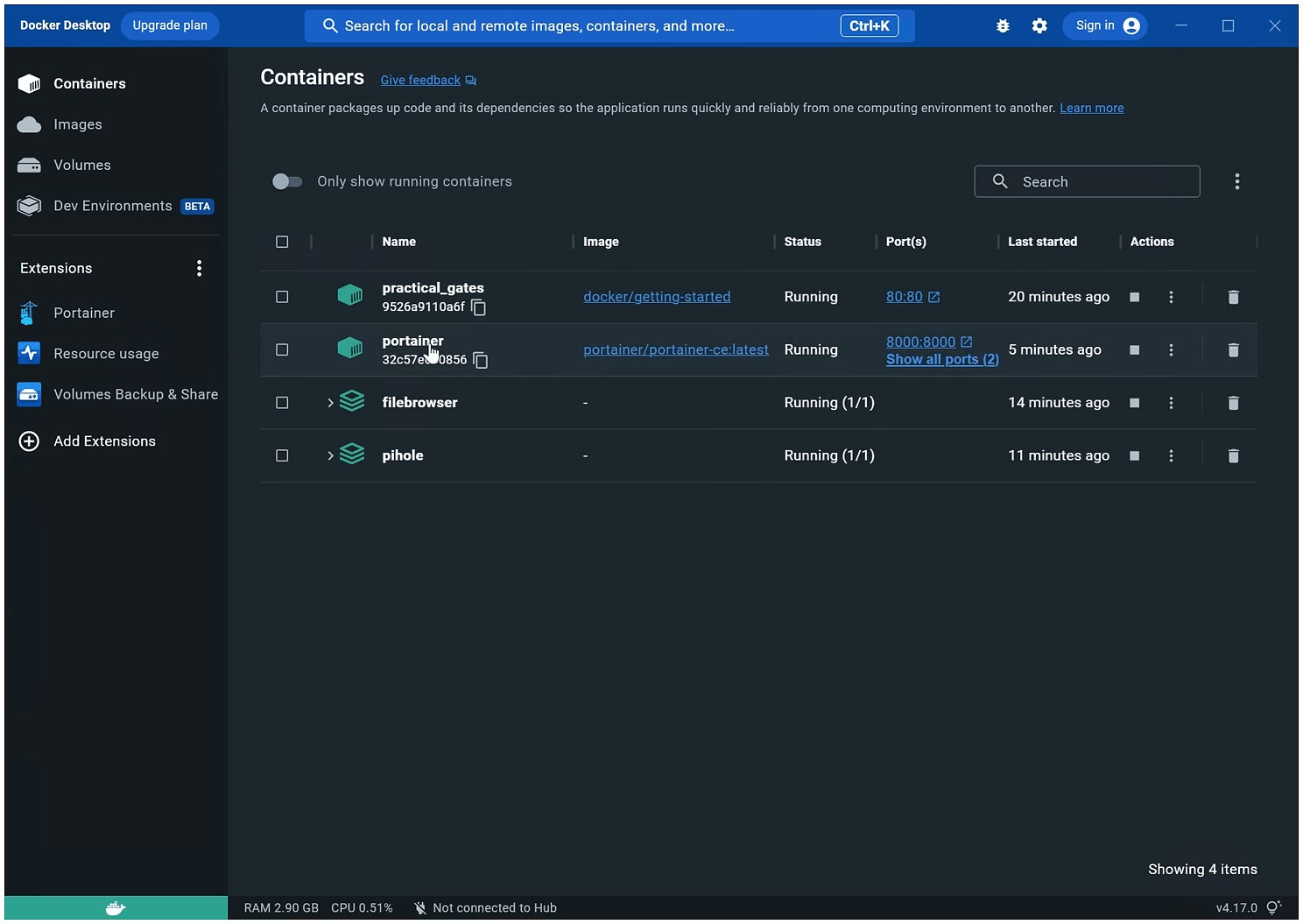Stop the portainer container

point(1135,350)
